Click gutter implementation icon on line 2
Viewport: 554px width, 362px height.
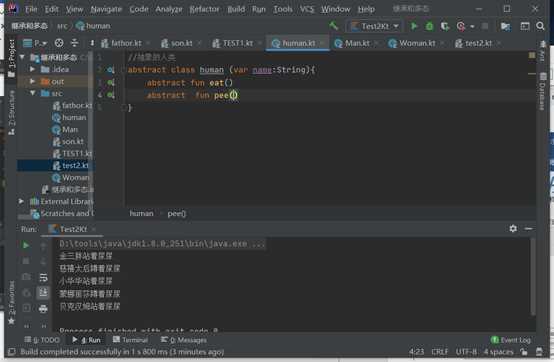111,70
